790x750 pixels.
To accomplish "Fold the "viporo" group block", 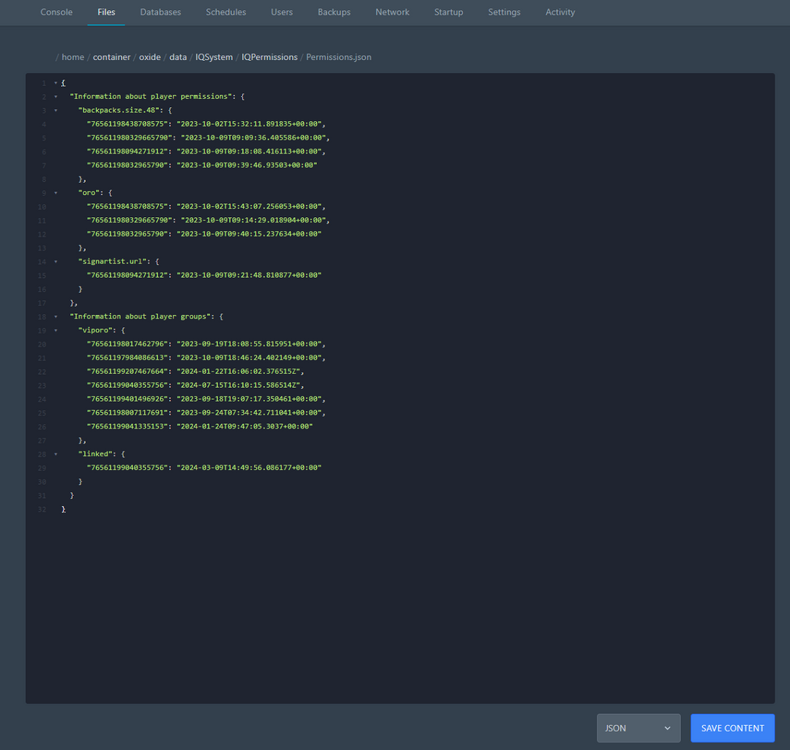I will pos(56,330).
